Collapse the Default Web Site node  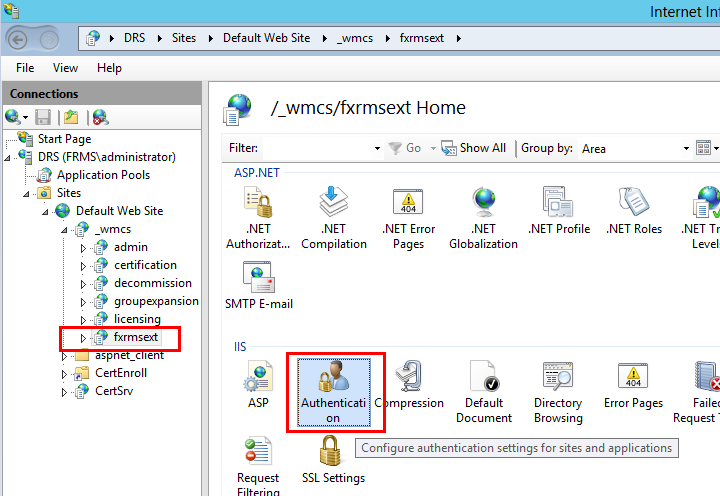(48, 211)
